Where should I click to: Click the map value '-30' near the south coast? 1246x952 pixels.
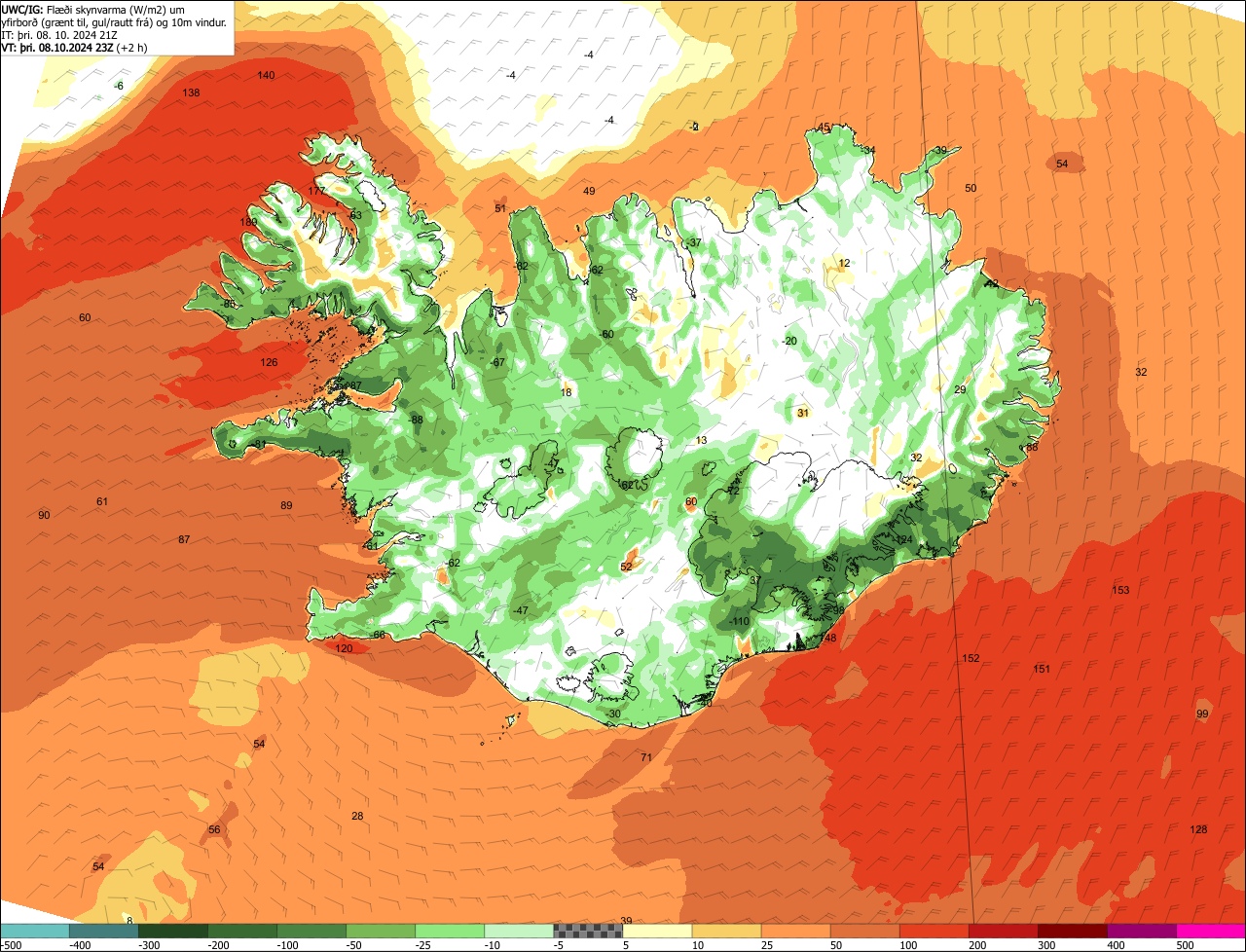[612, 714]
